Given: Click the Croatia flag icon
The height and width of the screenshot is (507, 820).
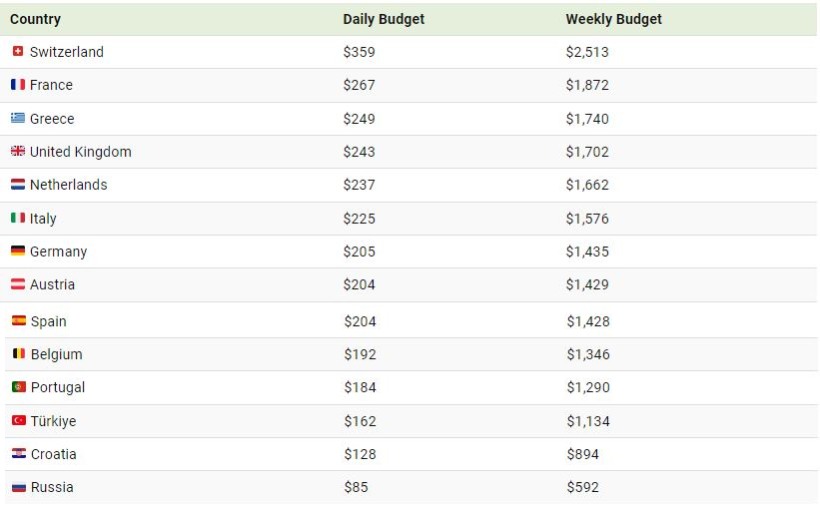Looking at the screenshot, I should 19,453.
